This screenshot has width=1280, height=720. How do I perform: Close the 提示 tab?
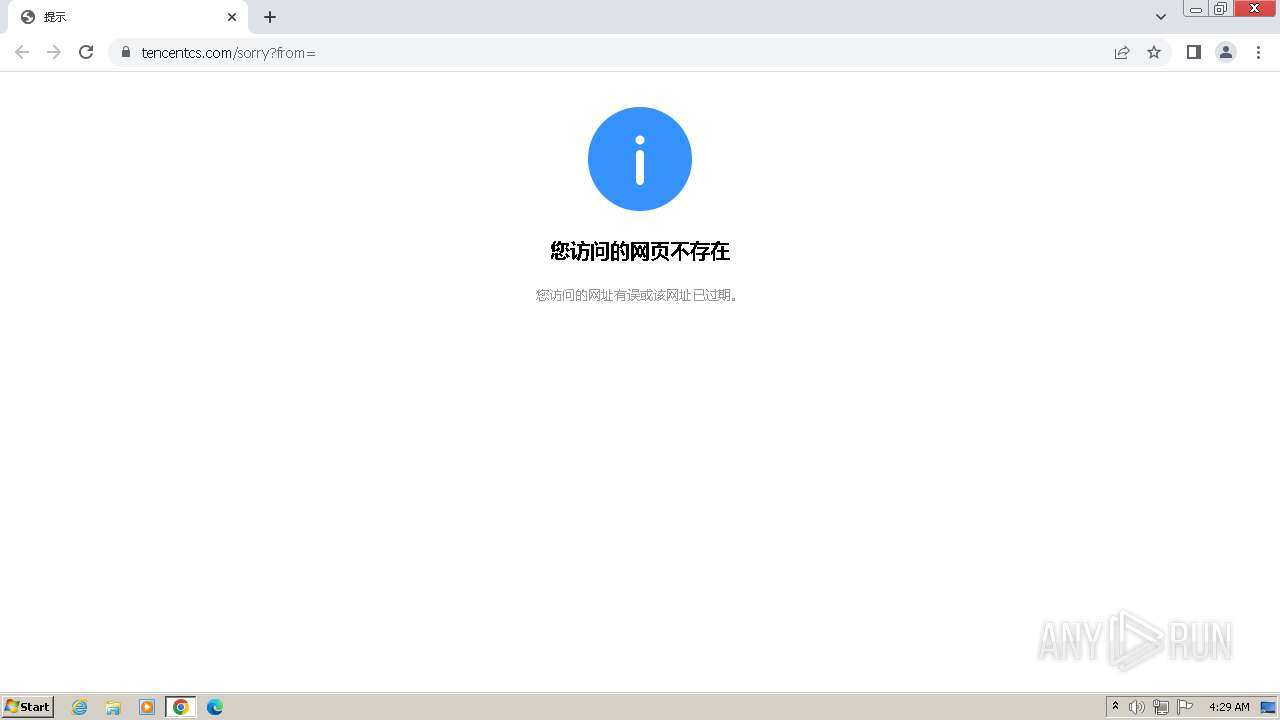[232, 17]
